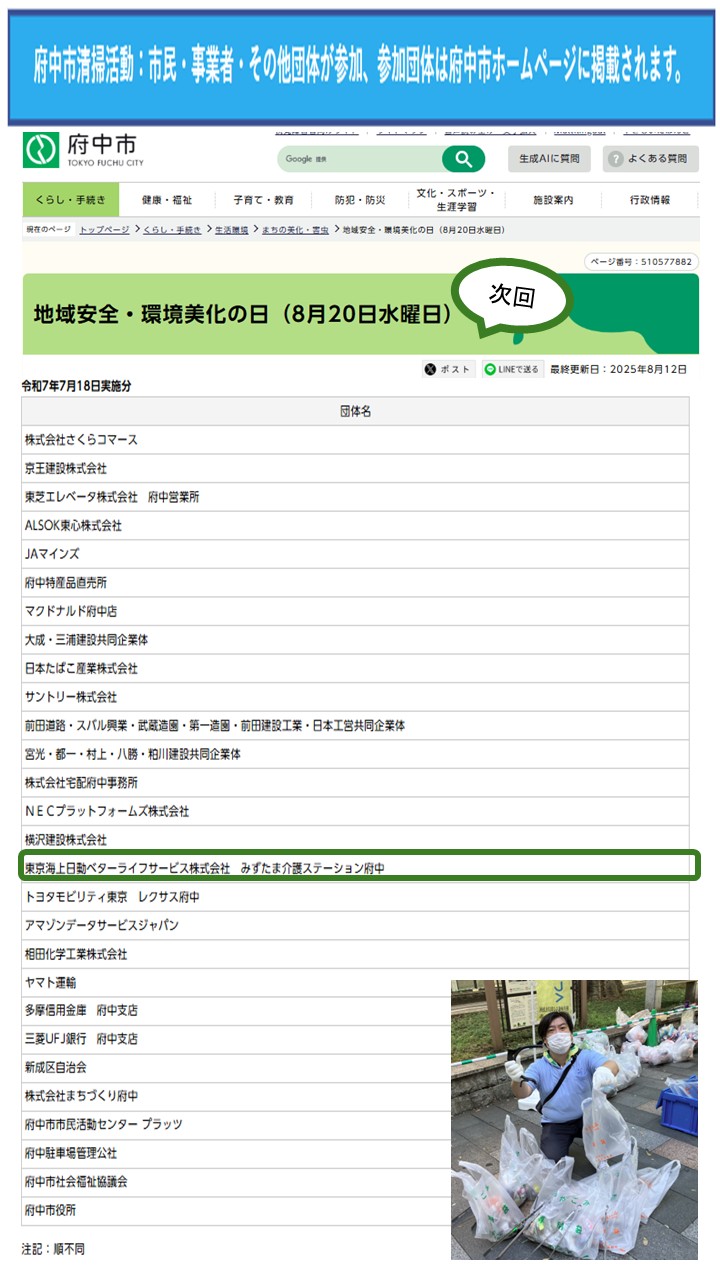Follow the くらし・手続き breadcrumb link
This screenshot has height=1280, width=720.
pos(172,230)
